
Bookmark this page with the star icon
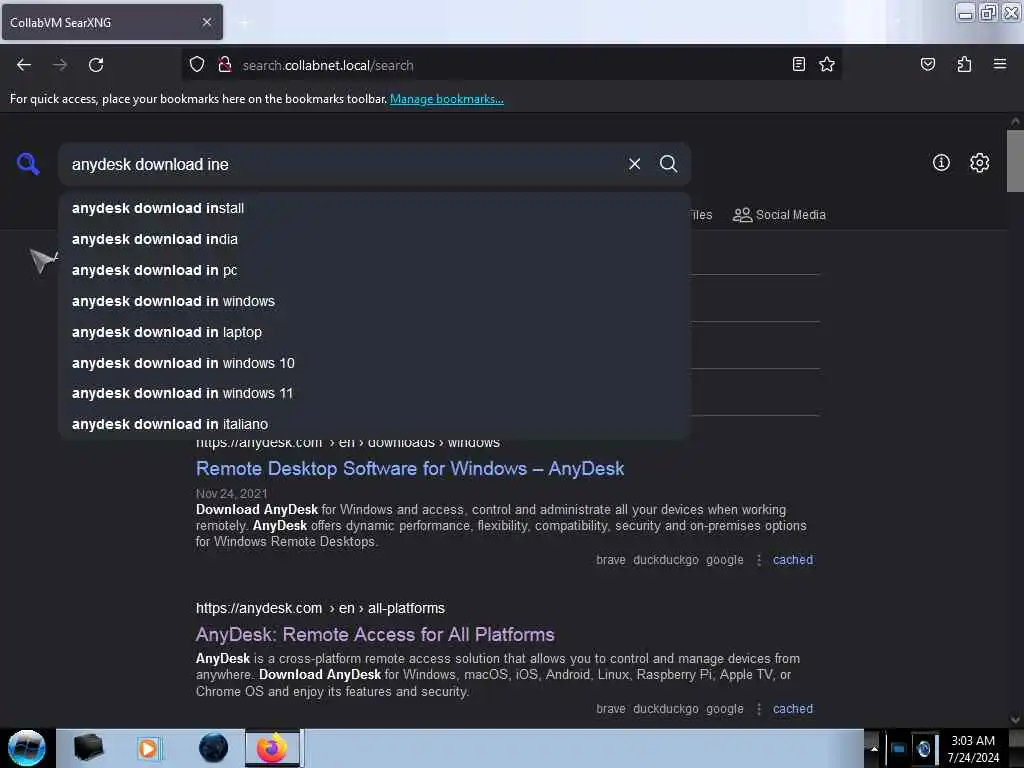[827, 64]
